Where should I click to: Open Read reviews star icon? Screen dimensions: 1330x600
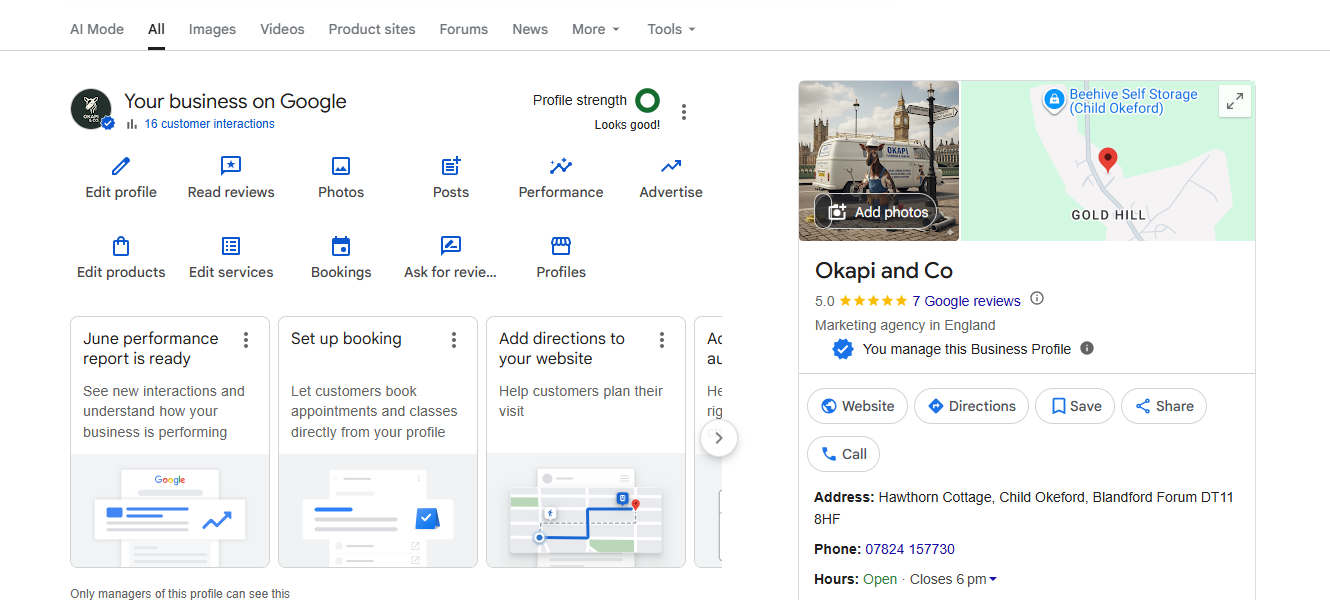point(231,166)
